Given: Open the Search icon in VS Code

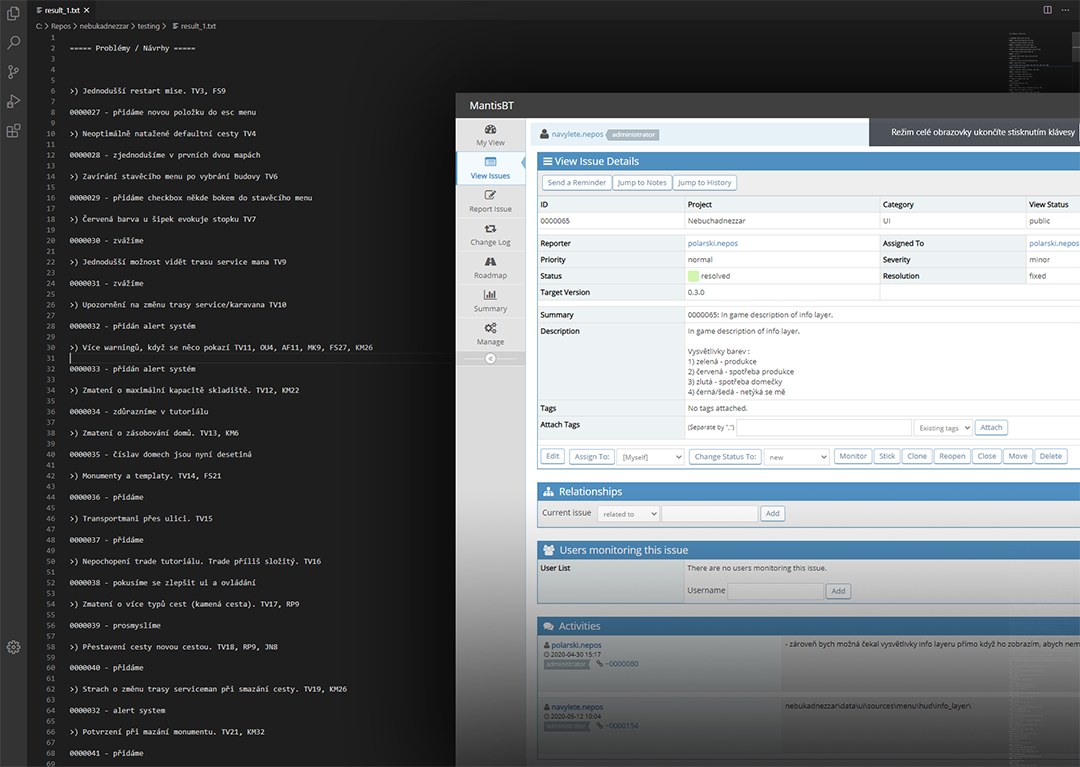Looking at the screenshot, I should tap(13, 43).
